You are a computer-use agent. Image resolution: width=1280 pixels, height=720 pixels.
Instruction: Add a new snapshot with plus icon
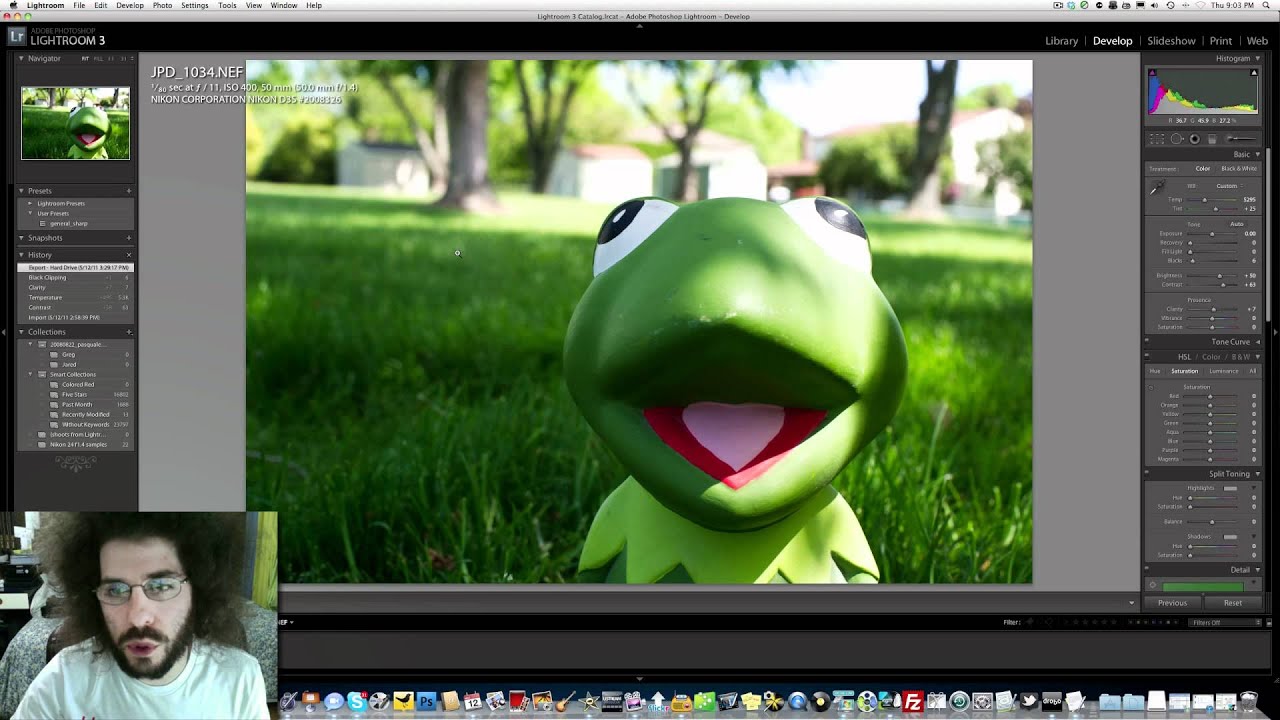(x=128, y=238)
